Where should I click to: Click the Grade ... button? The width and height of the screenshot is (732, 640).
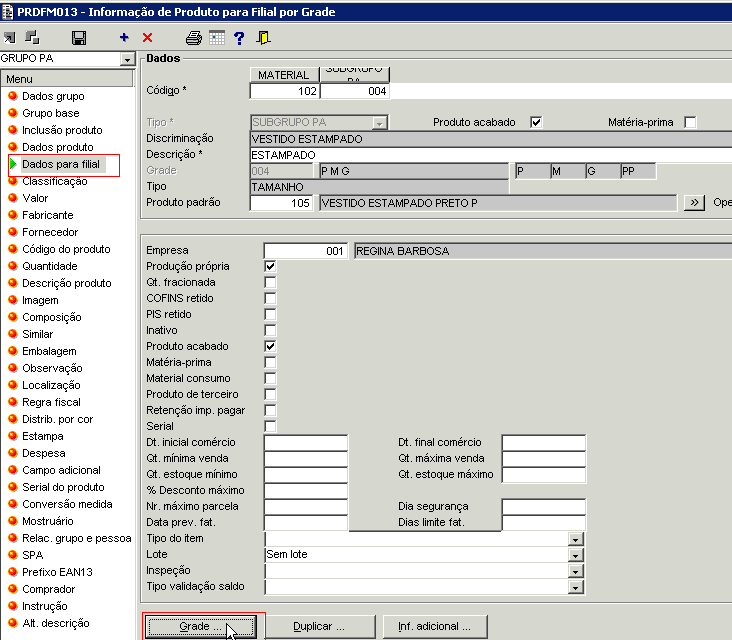point(200,626)
